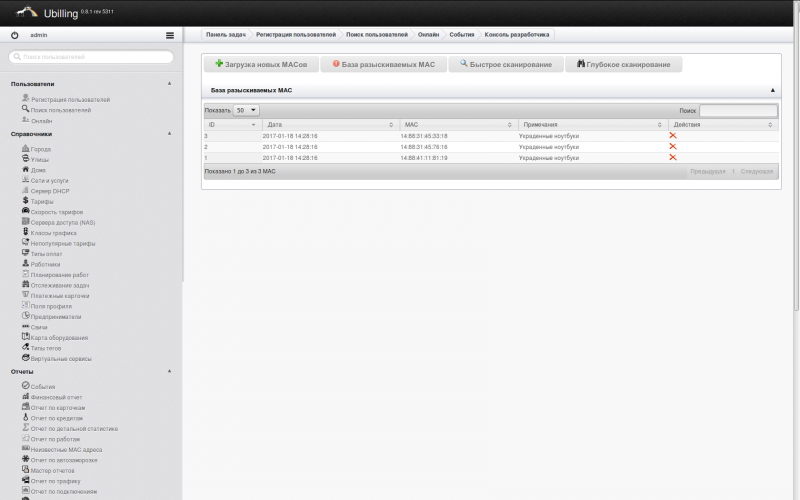Run Быстрое сканирование

pyautogui.click(x=506, y=64)
